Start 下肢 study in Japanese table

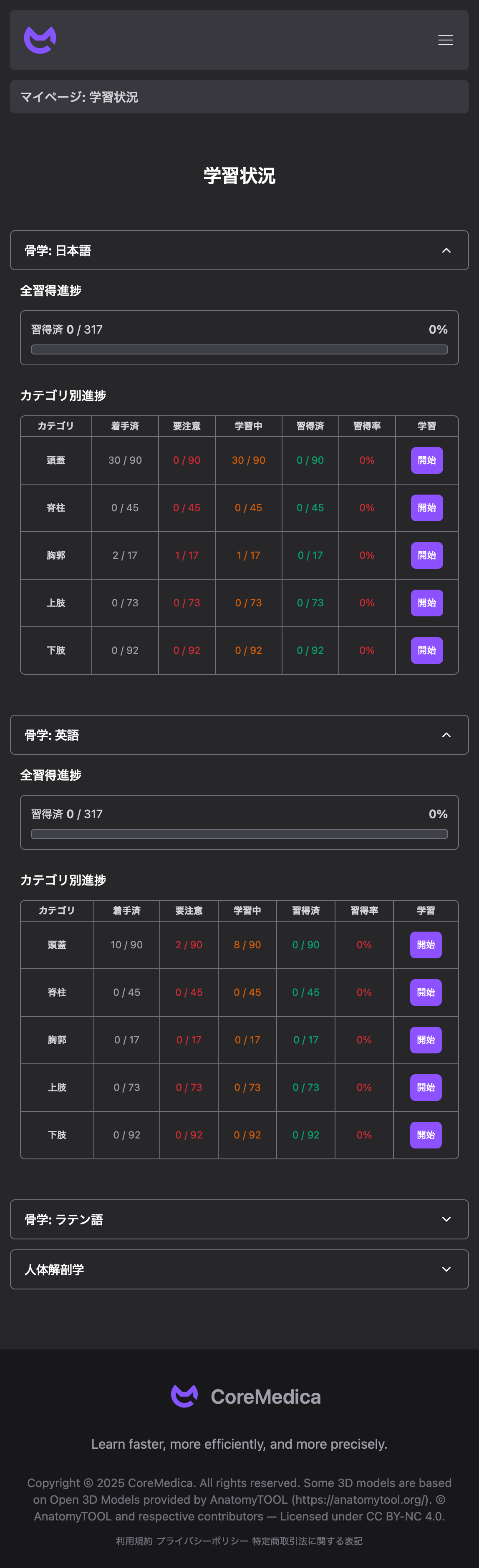[x=427, y=650]
